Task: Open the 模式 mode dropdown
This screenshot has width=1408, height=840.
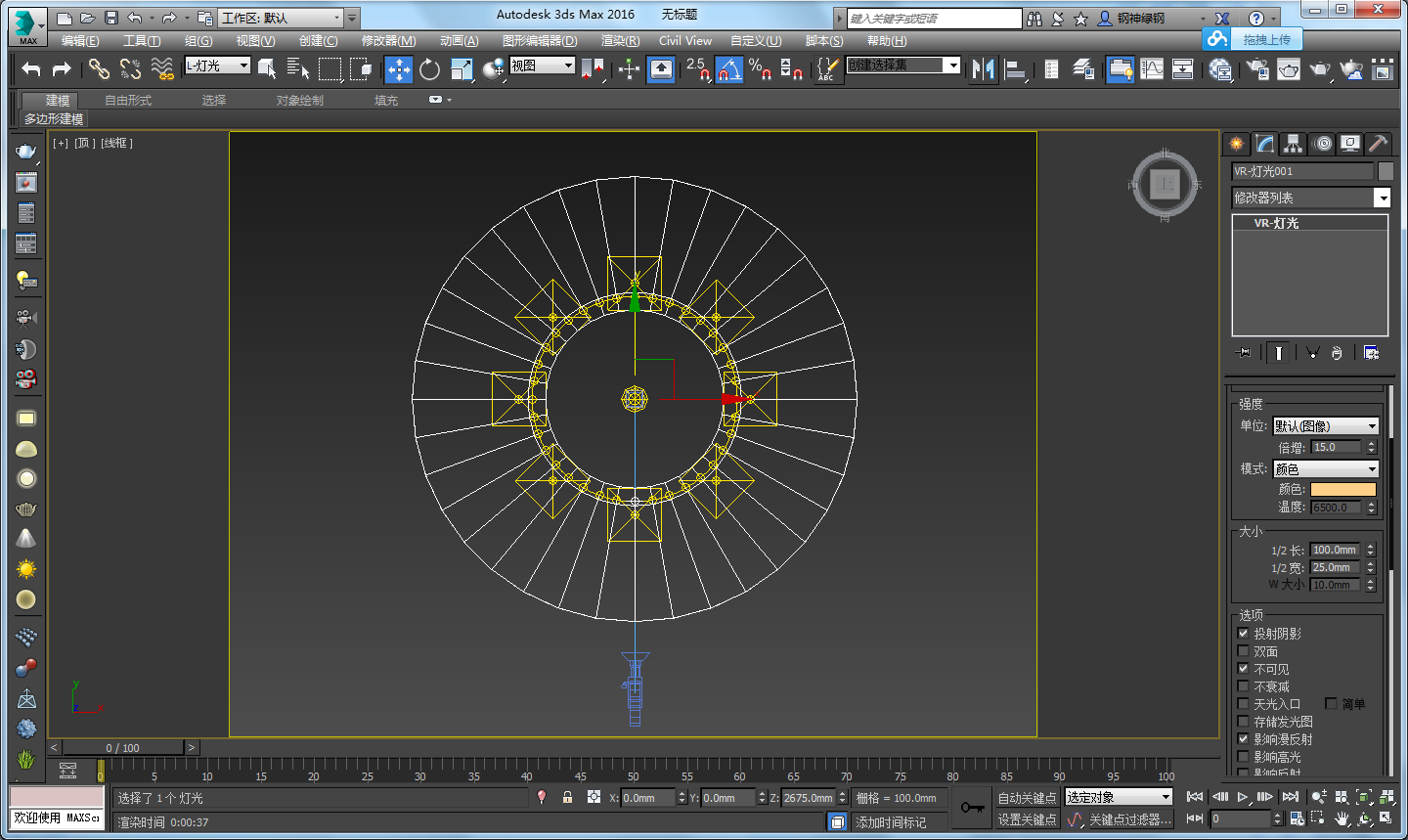Action: [x=1325, y=469]
